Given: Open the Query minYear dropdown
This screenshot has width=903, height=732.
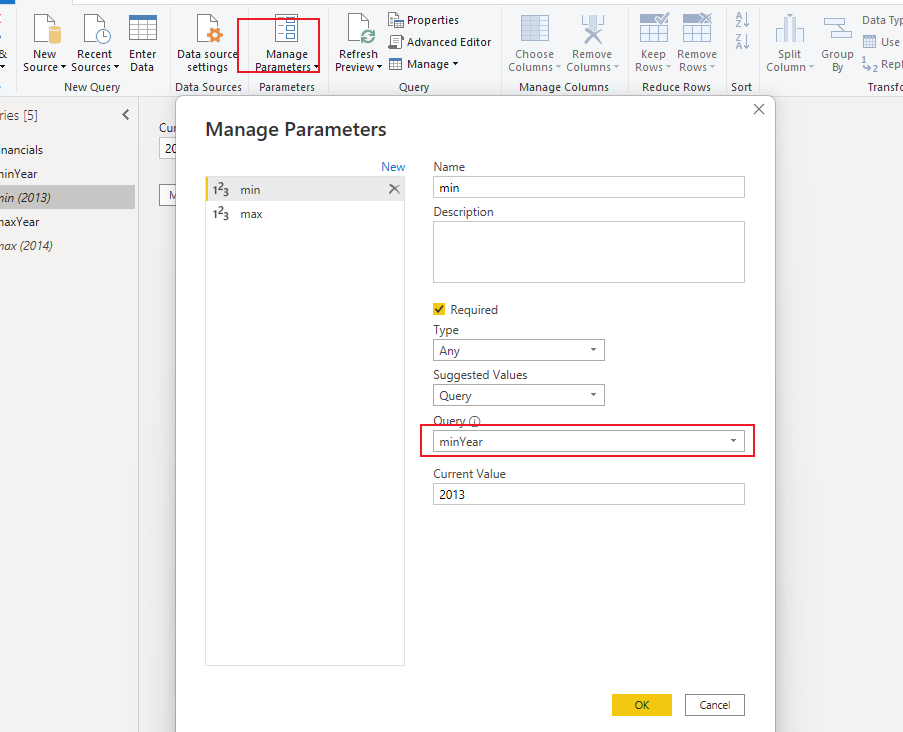Looking at the screenshot, I should (589, 441).
